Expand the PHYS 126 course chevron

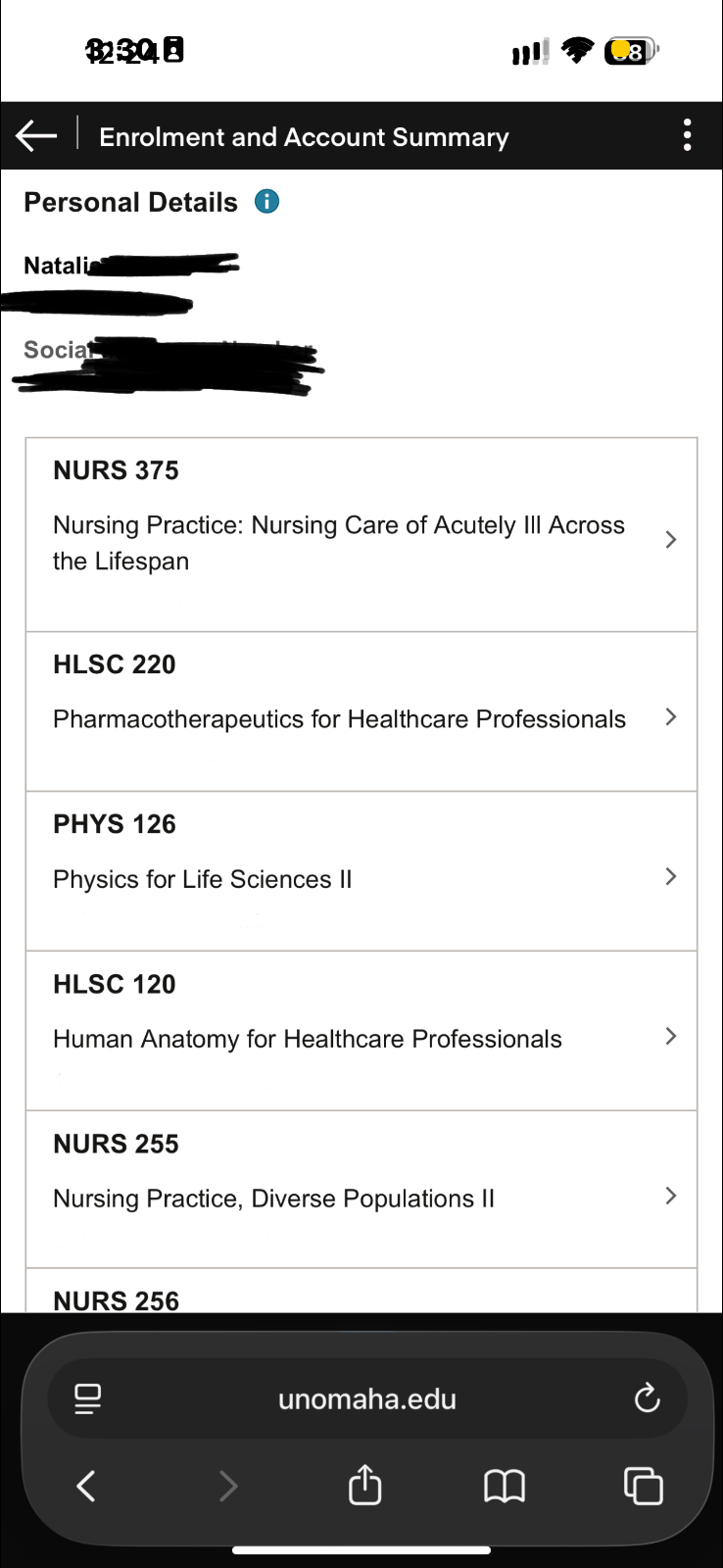pos(671,877)
